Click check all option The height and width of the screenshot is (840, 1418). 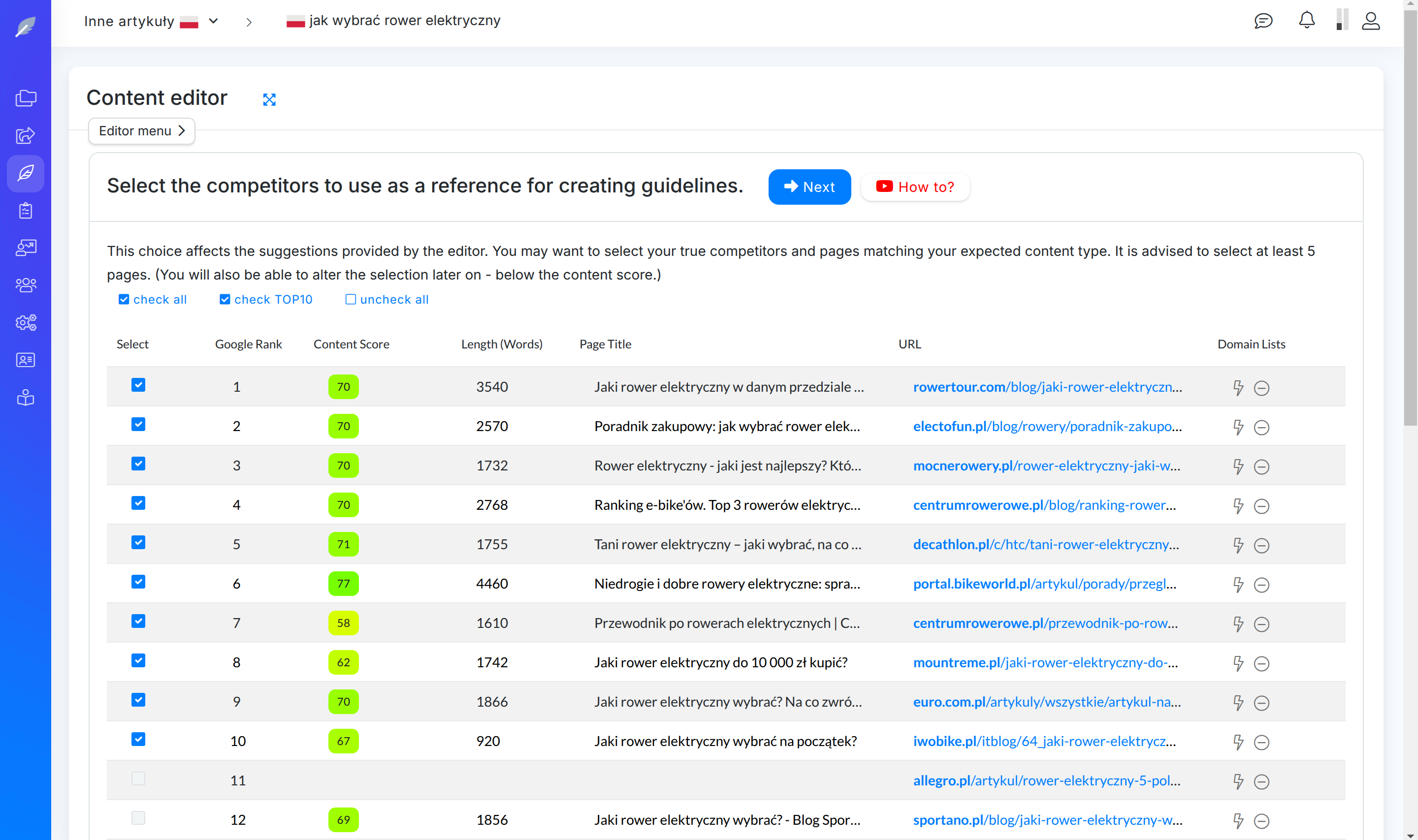[152, 299]
